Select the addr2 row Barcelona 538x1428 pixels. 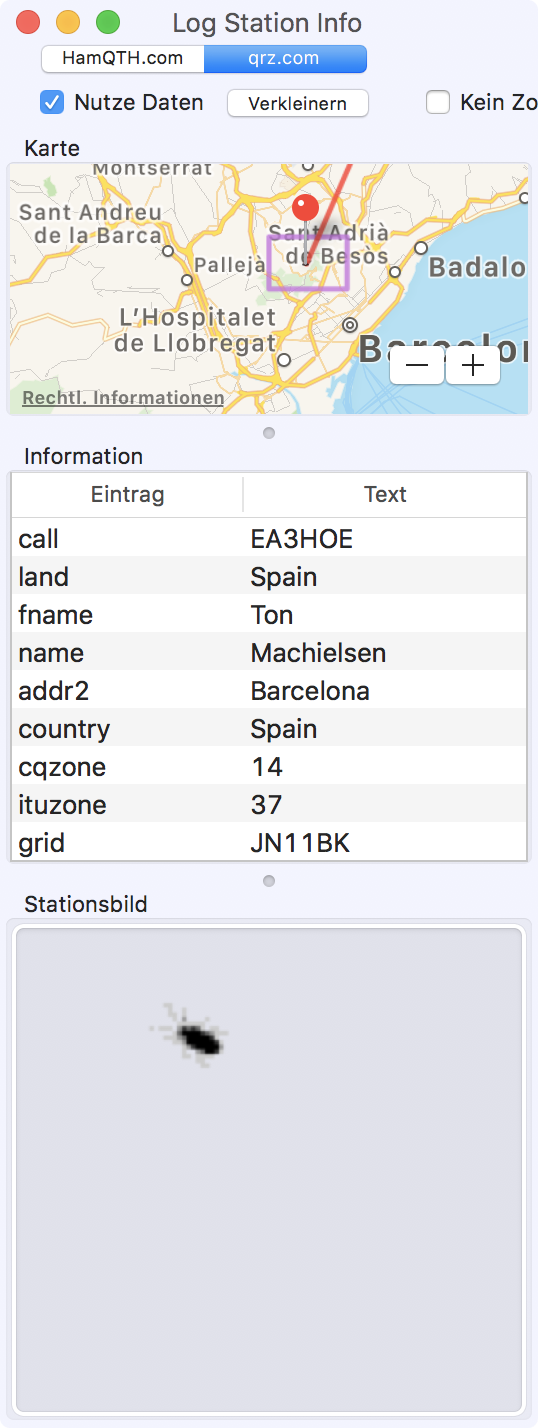269,691
